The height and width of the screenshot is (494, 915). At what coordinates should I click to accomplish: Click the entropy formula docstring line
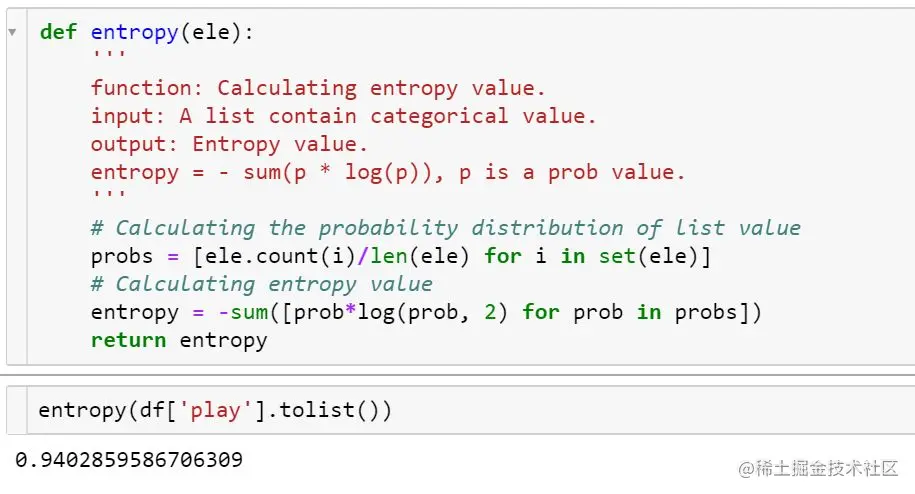tap(387, 173)
